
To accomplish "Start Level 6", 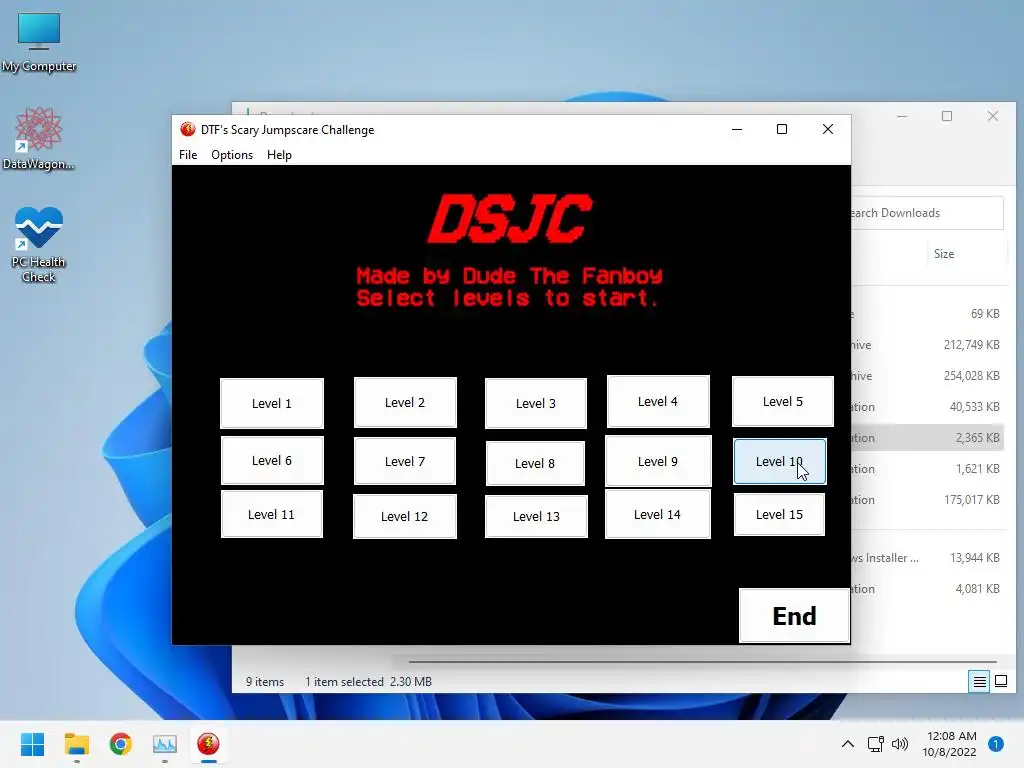I will click(272, 461).
